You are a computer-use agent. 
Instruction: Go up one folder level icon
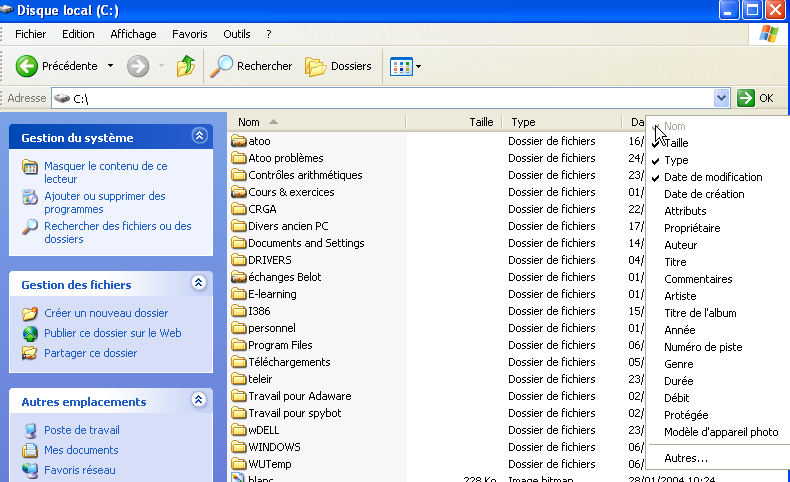click(x=185, y=66)
